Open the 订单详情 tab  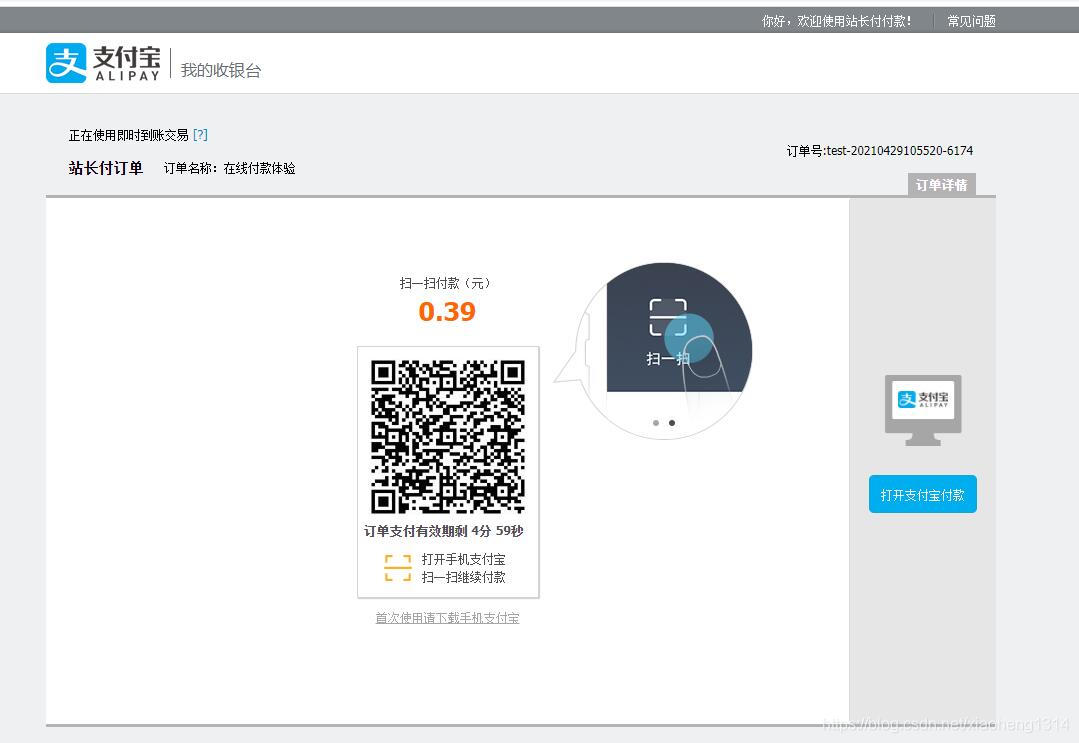941,185
